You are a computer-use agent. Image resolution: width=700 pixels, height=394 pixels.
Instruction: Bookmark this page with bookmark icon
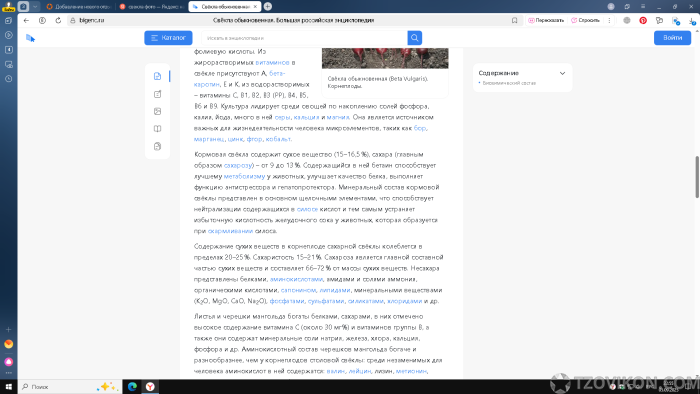click(514, 21)
